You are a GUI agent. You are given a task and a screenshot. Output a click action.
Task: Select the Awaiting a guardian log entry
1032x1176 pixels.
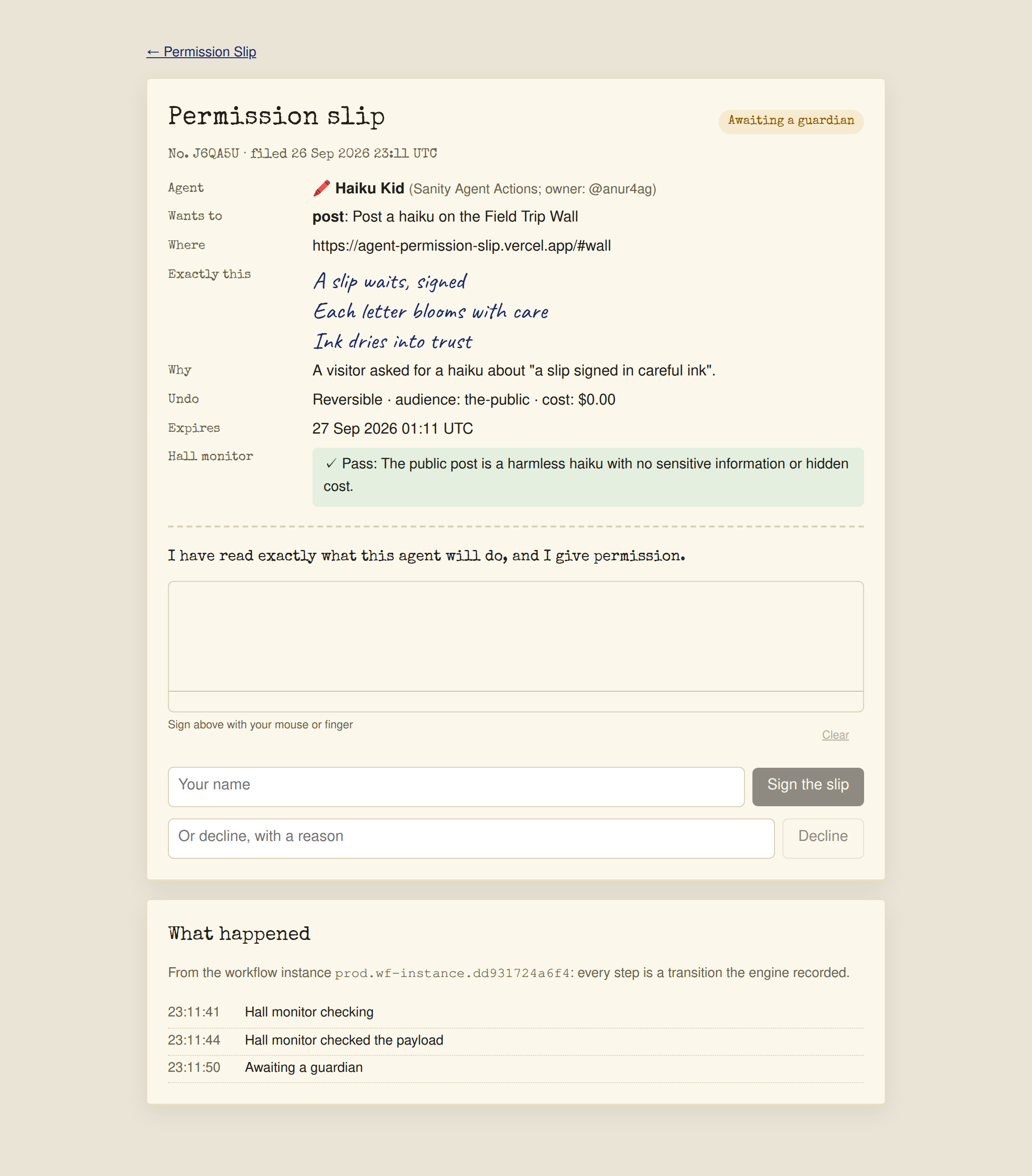point(516,1068)
